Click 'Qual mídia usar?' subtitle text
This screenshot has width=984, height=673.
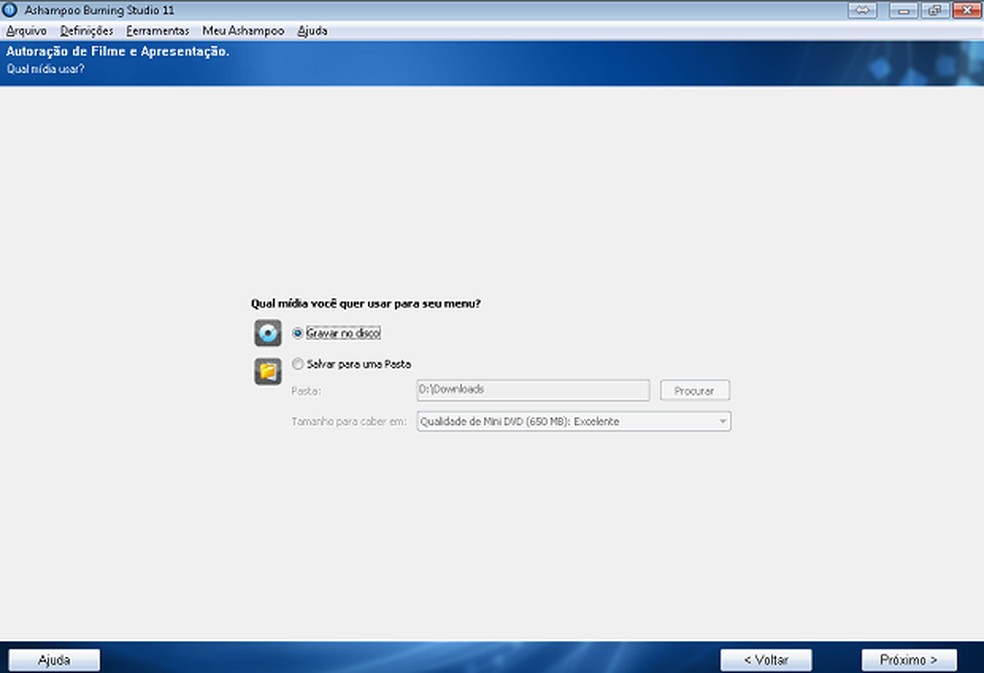(x=45, y=69)
